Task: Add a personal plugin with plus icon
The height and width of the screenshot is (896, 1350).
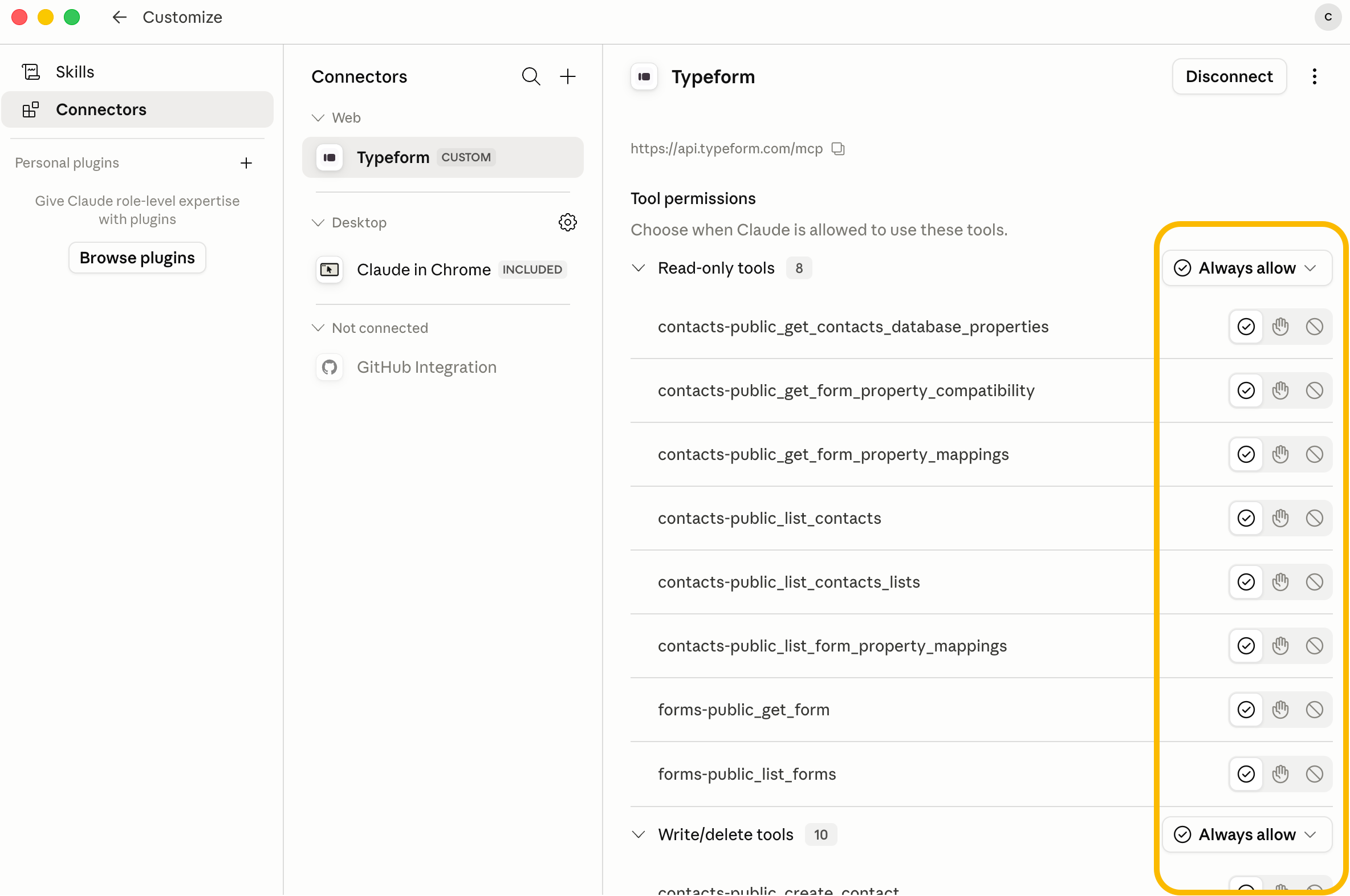Action: pyautogui.click(x=246, y=163)
